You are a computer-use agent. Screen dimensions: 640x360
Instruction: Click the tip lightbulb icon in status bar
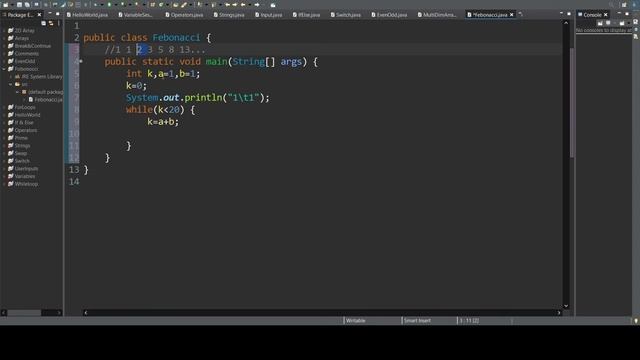coord(636,321)
